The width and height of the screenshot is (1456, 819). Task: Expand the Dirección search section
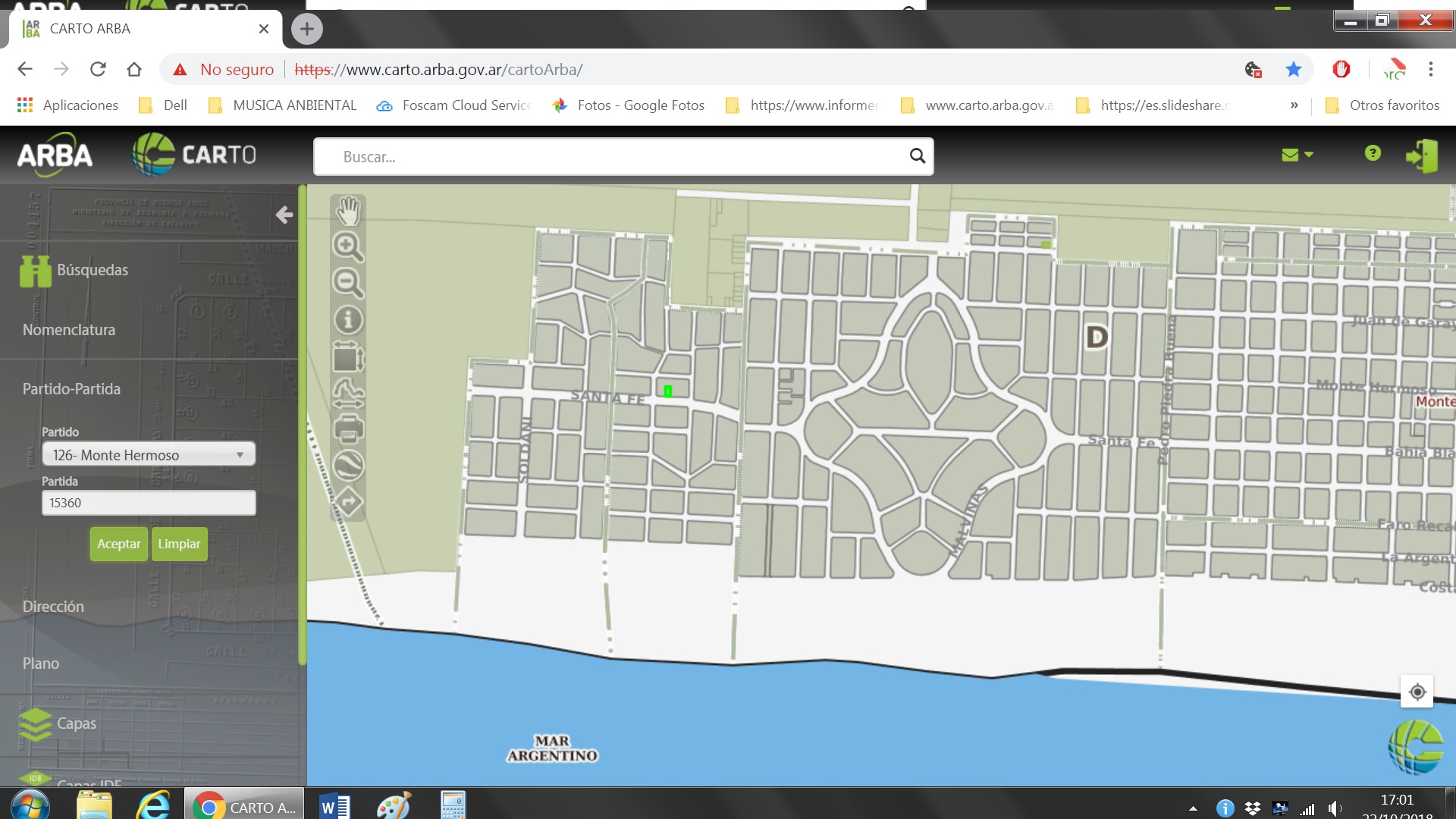pyautogui.click(x=53, y=607)
